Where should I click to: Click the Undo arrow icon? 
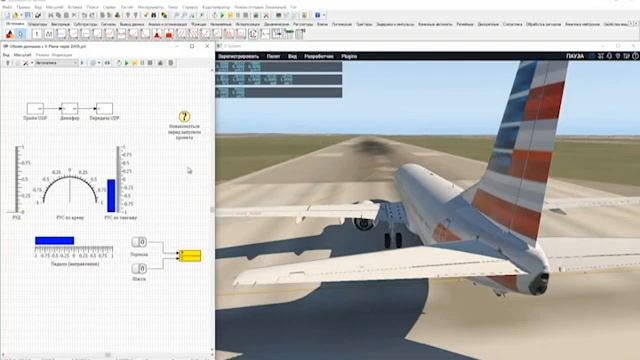(x=84, y=15)
